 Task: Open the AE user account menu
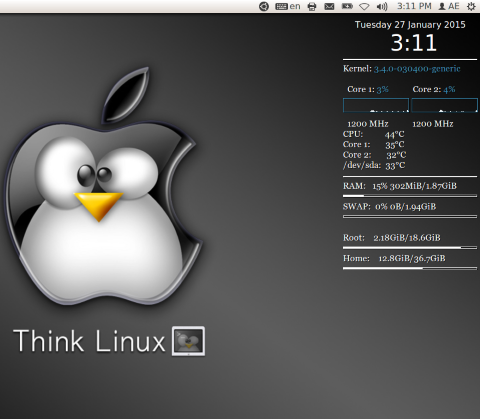[449, 6]
